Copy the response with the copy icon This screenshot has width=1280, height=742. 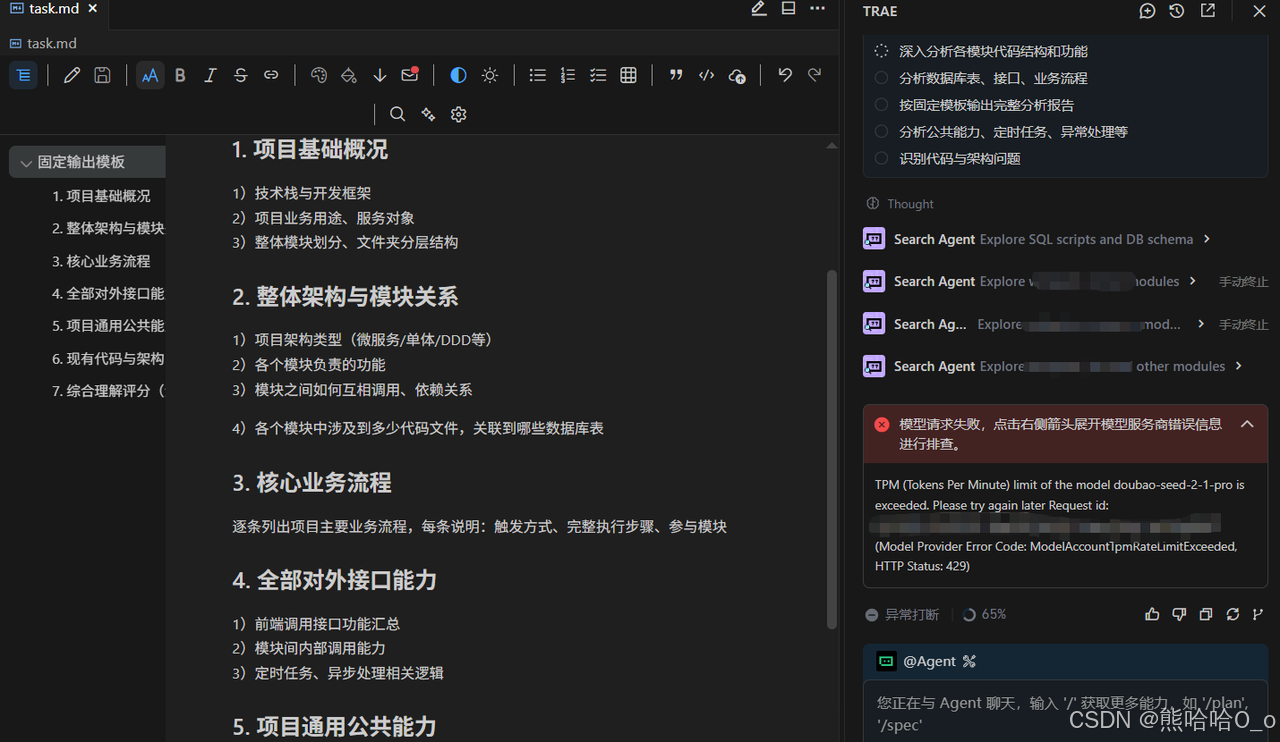click(x=1206, y=614)
